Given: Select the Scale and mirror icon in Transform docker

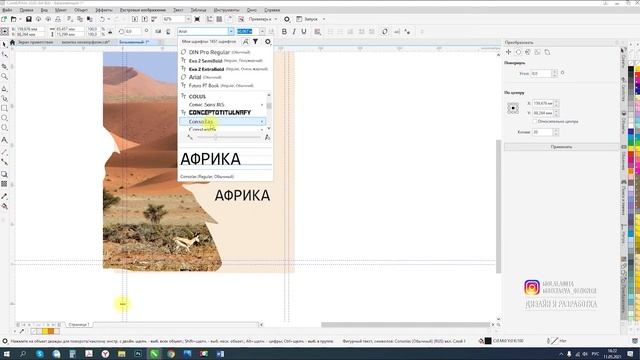Looking at the screenshot, I should point(528,52).
